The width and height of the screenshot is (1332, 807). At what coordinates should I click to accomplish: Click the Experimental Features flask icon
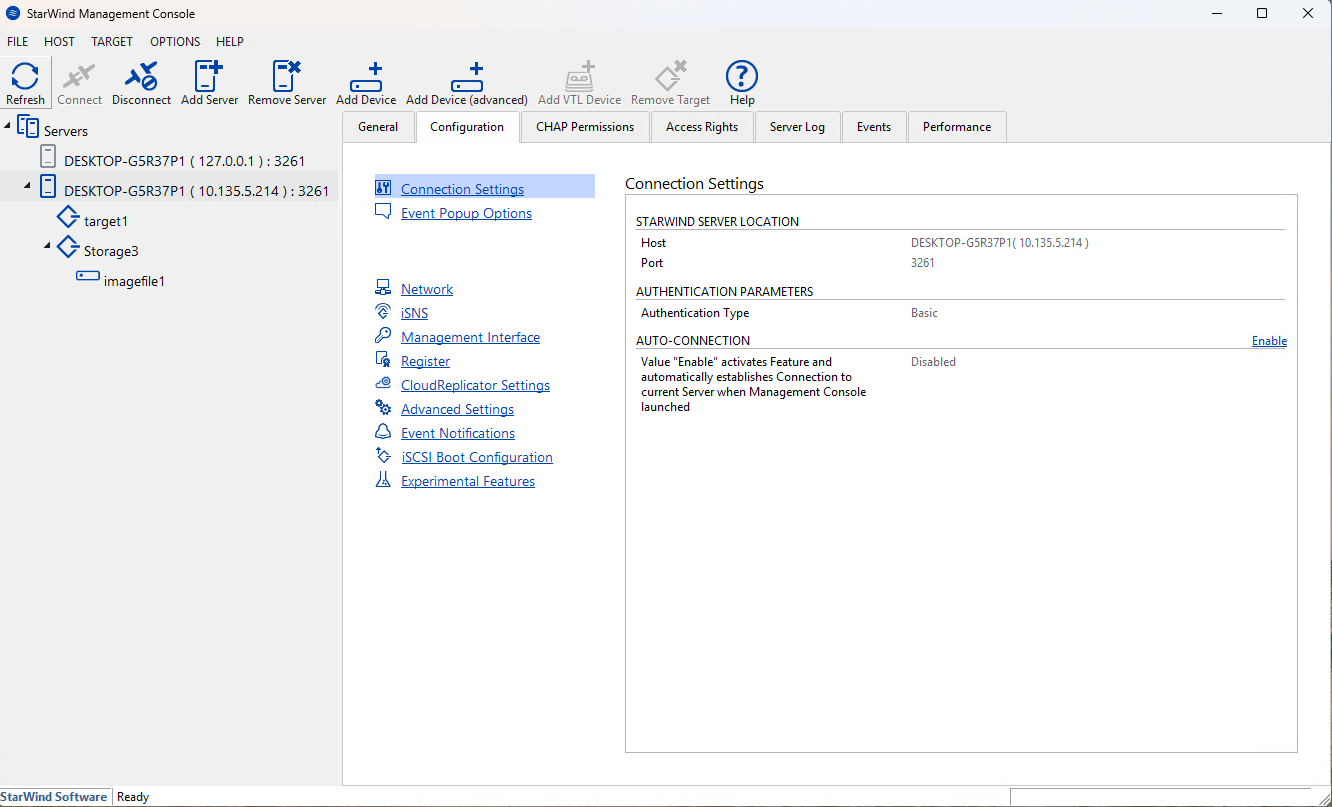(x=383, y=480)
